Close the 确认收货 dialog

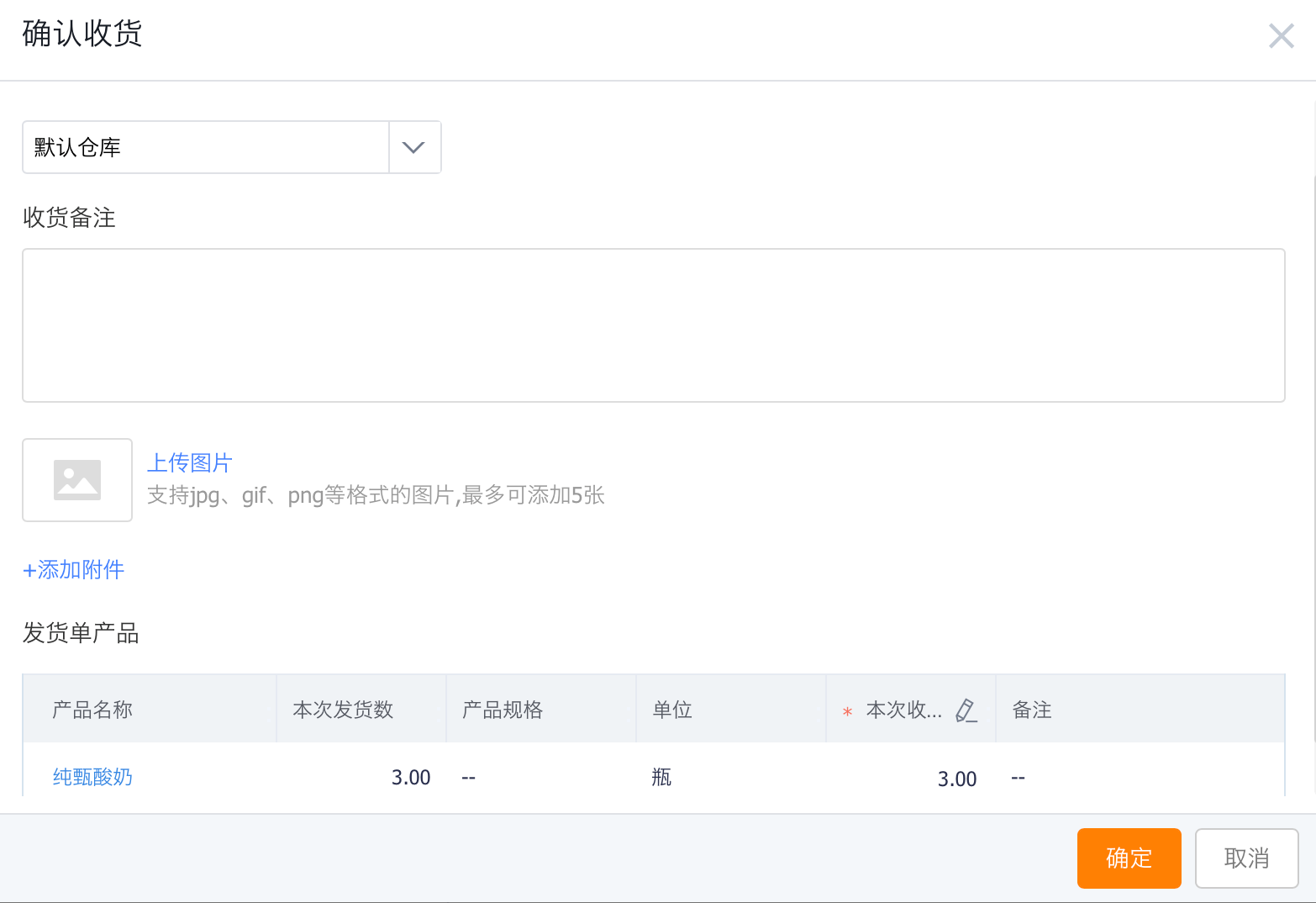pyautogui.click(x=1281, y=35)
